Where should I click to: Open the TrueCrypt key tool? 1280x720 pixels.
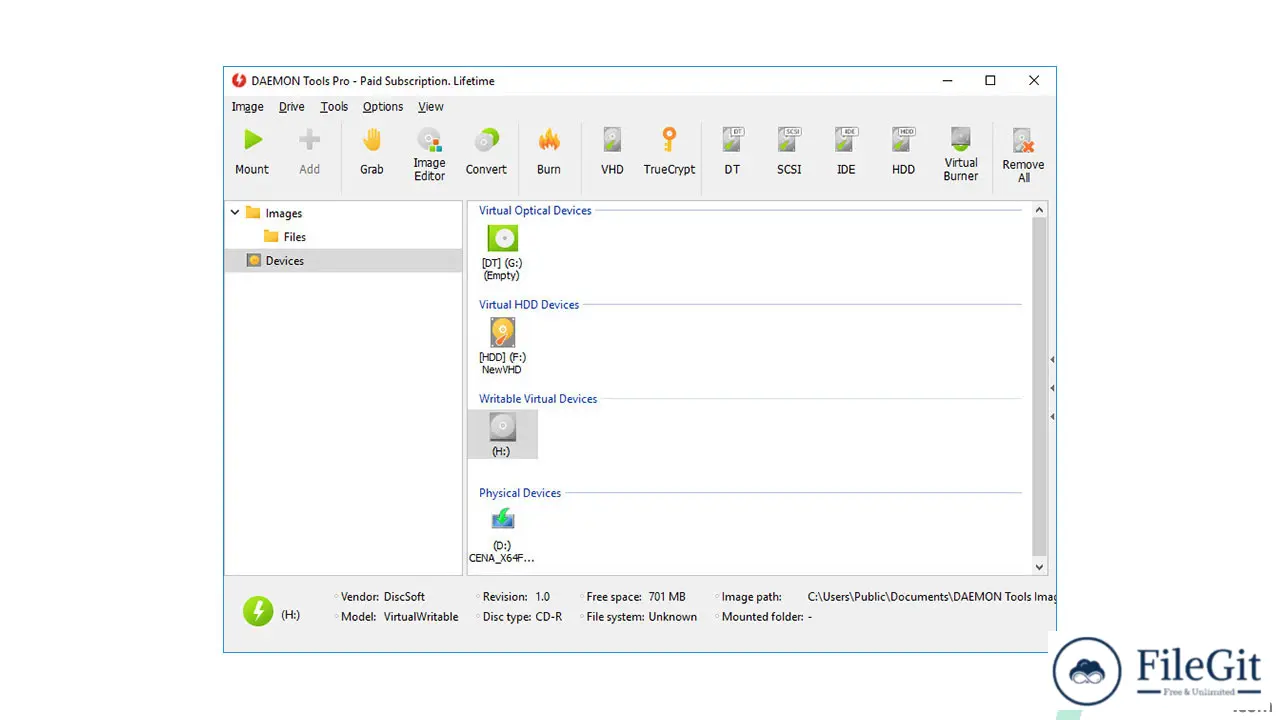[669, 140]
